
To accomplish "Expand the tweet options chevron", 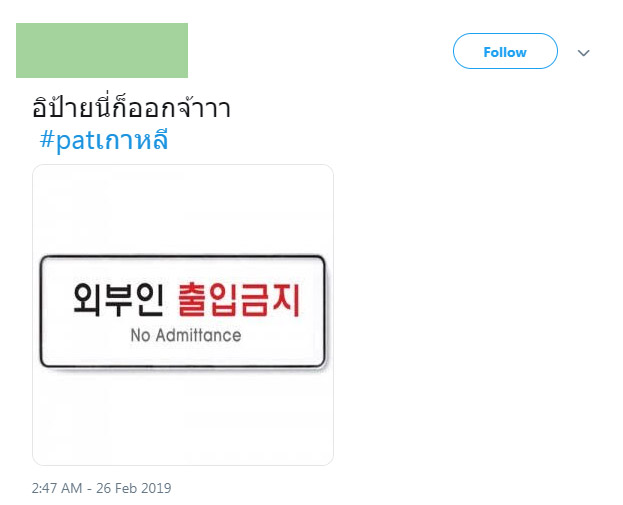I will [x=584, y=53].
